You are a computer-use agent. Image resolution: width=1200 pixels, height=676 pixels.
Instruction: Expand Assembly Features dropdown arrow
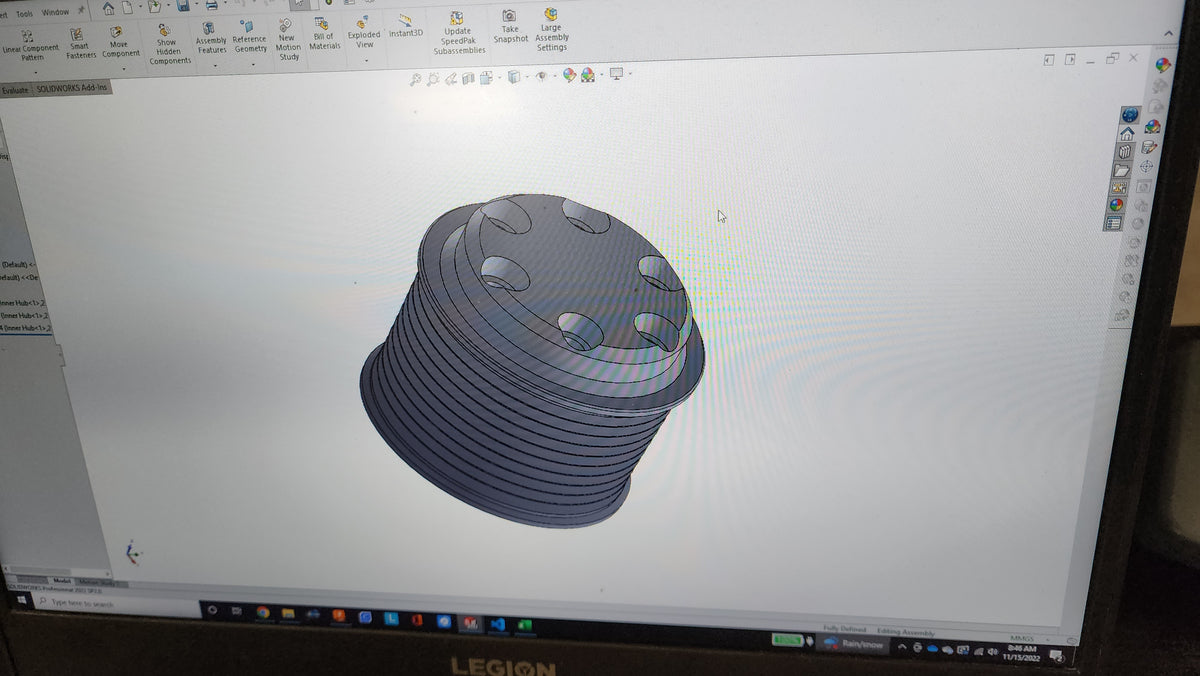(x=213, y=66)
